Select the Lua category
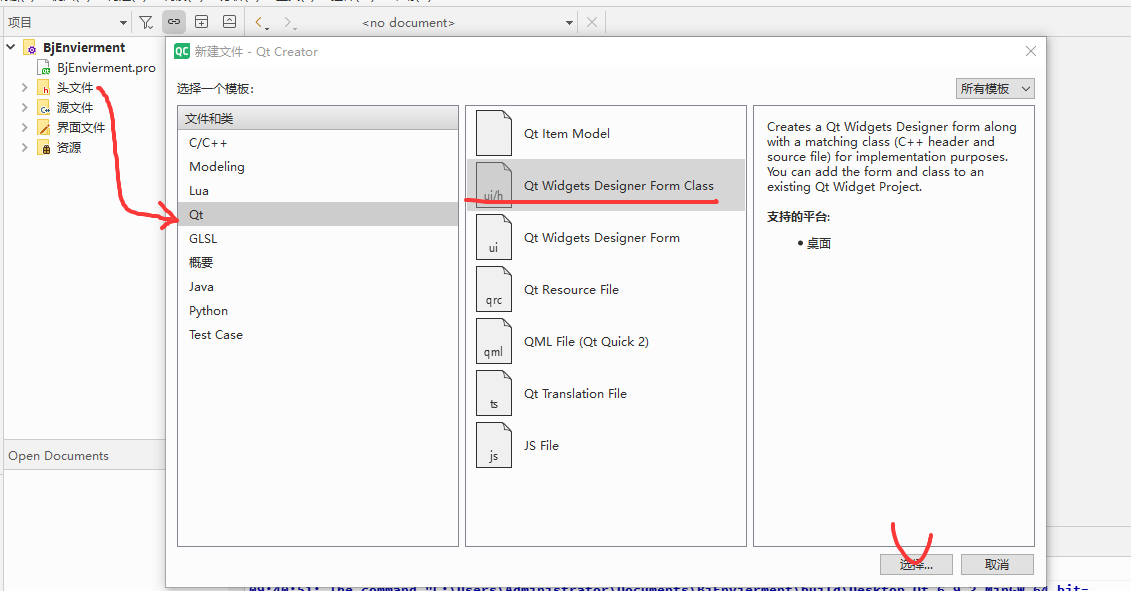Viewport: 1131px width, 591px height. coord(318,191)
